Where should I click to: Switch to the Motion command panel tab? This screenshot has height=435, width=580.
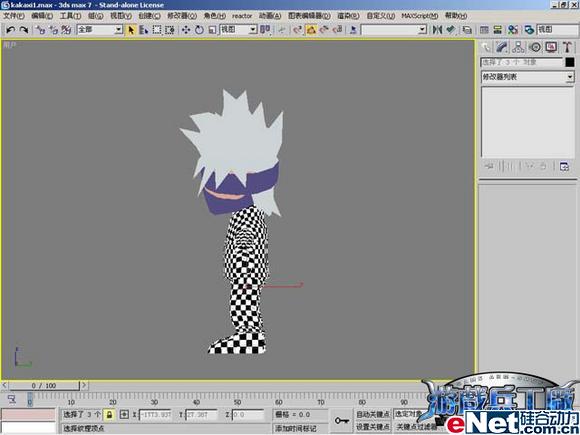(x=535, y=47)
